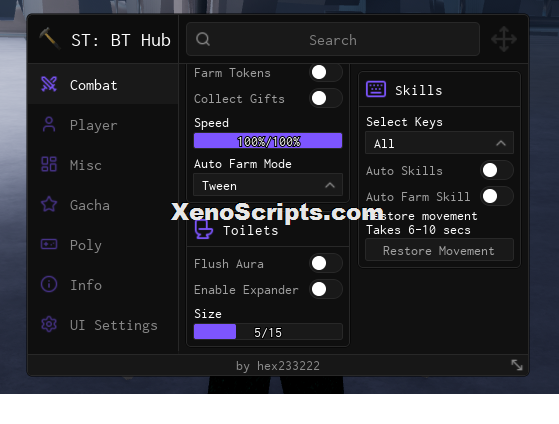Click the move window cross-arrows icon
Screen dimensions: 559x424
click(504, 39)
